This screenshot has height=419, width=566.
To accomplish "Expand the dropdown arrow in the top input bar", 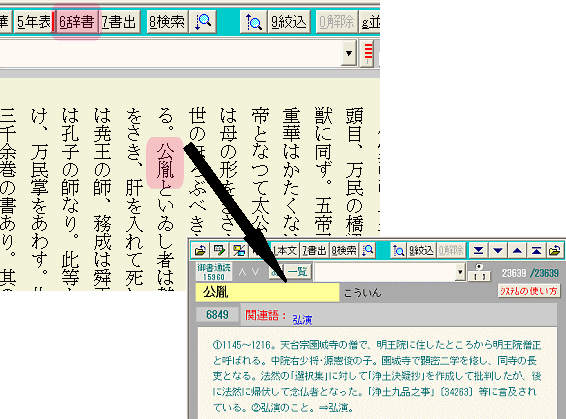I will (349, 53).
